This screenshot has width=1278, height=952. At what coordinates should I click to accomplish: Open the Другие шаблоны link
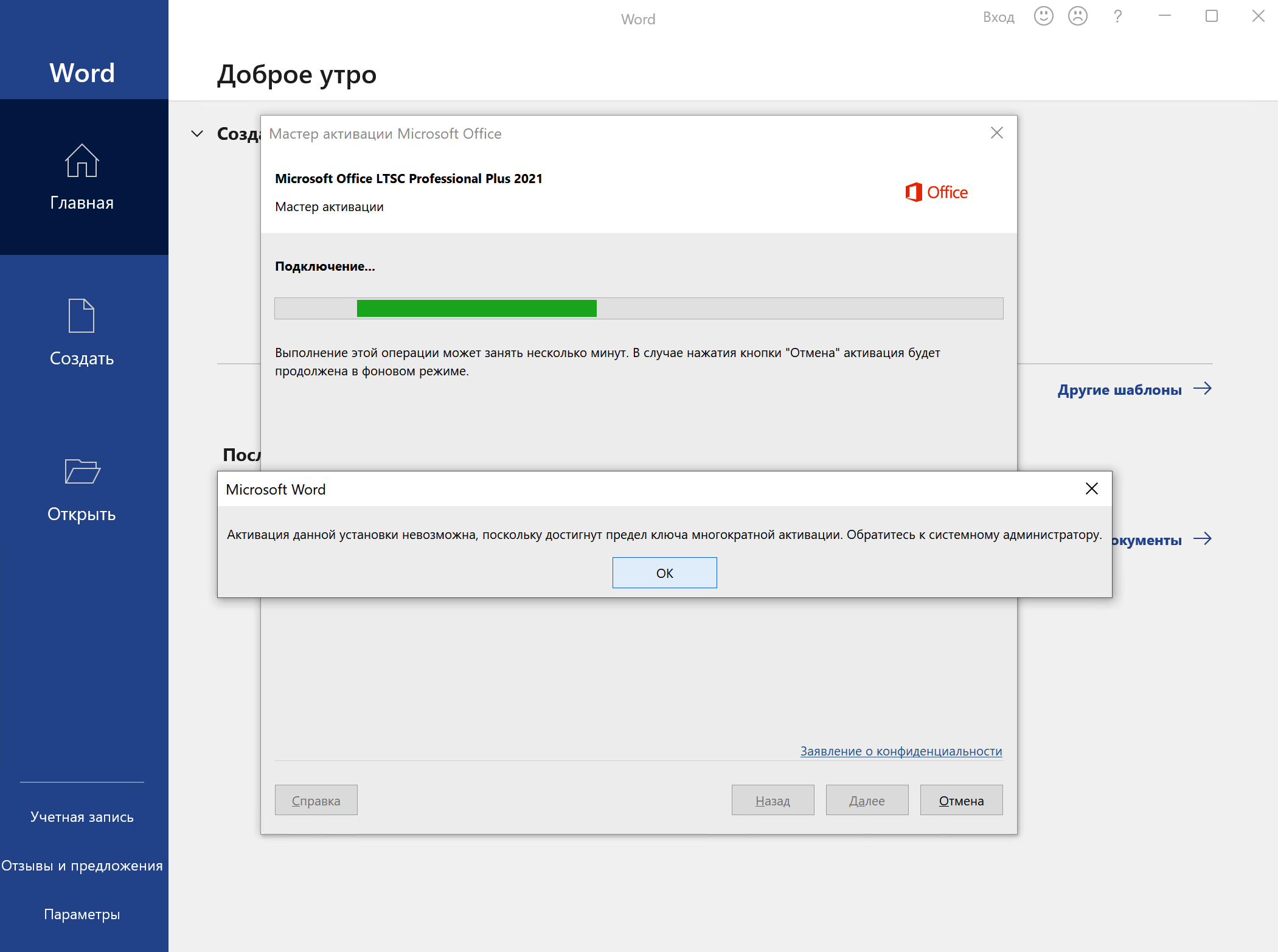point(1120,389)
